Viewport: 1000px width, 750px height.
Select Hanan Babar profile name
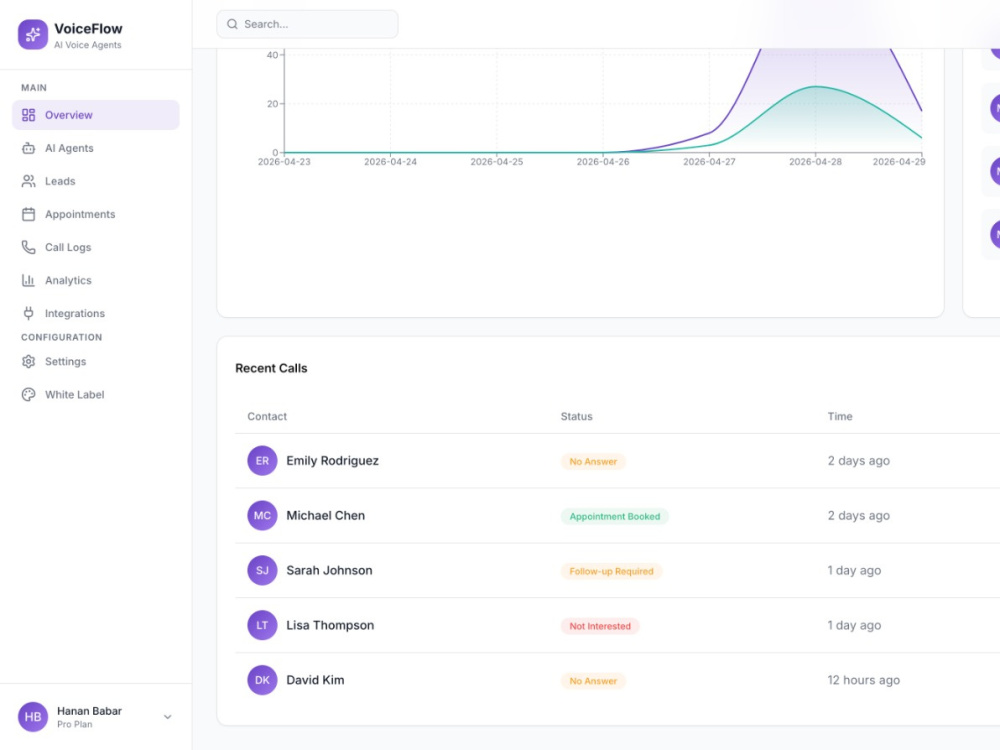point(89,710)
